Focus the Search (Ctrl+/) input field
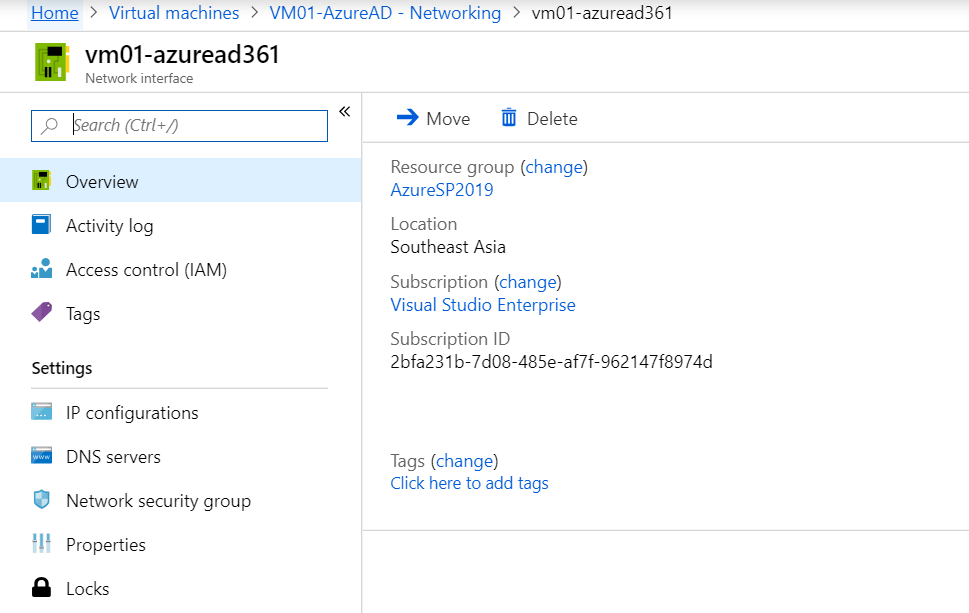 click(x=179, y=125)
